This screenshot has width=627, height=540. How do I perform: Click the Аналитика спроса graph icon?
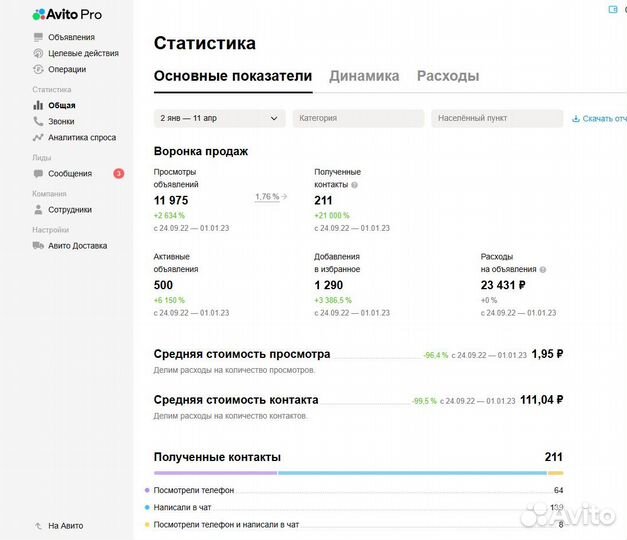pyautogui.click(x=38, y=137)
